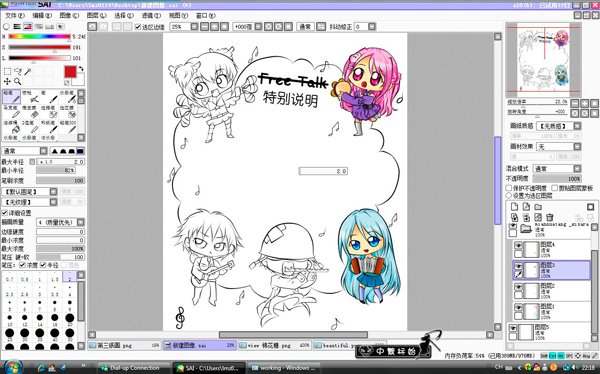
Task: Select the zoom magnifier tool
Action: [18, 82]
